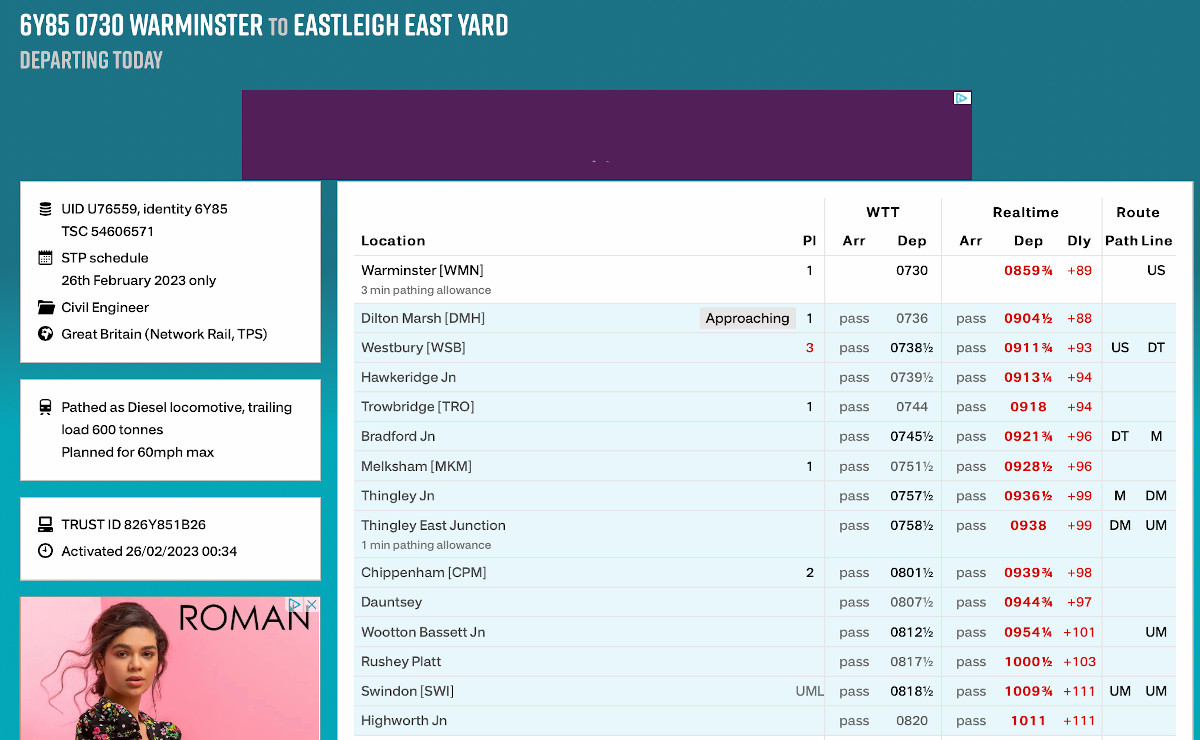
Task: Click the train icon beside Pathed as Diesel
Action: (x=45, y=407)
